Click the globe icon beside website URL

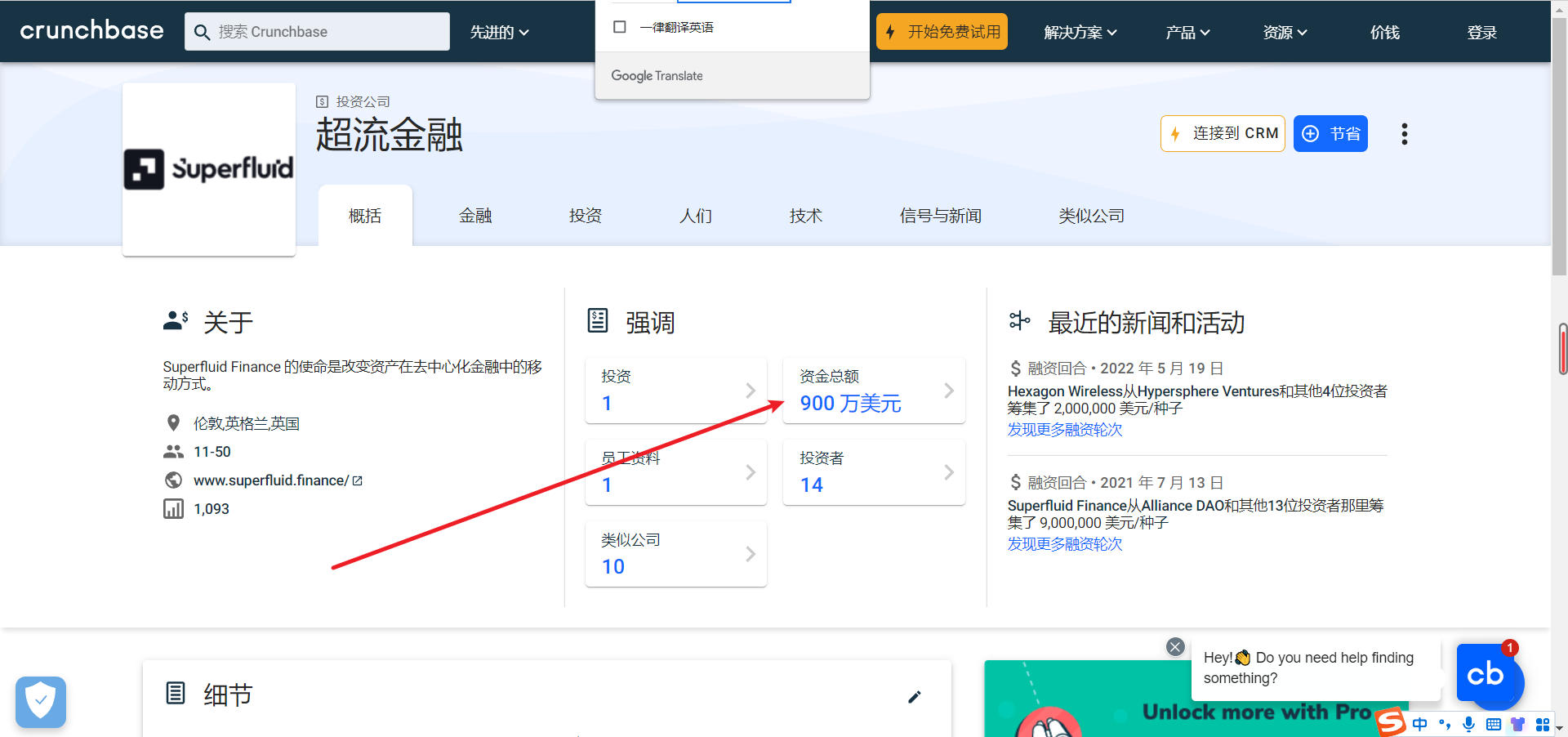pyautogui.click(x=173, y=480)
